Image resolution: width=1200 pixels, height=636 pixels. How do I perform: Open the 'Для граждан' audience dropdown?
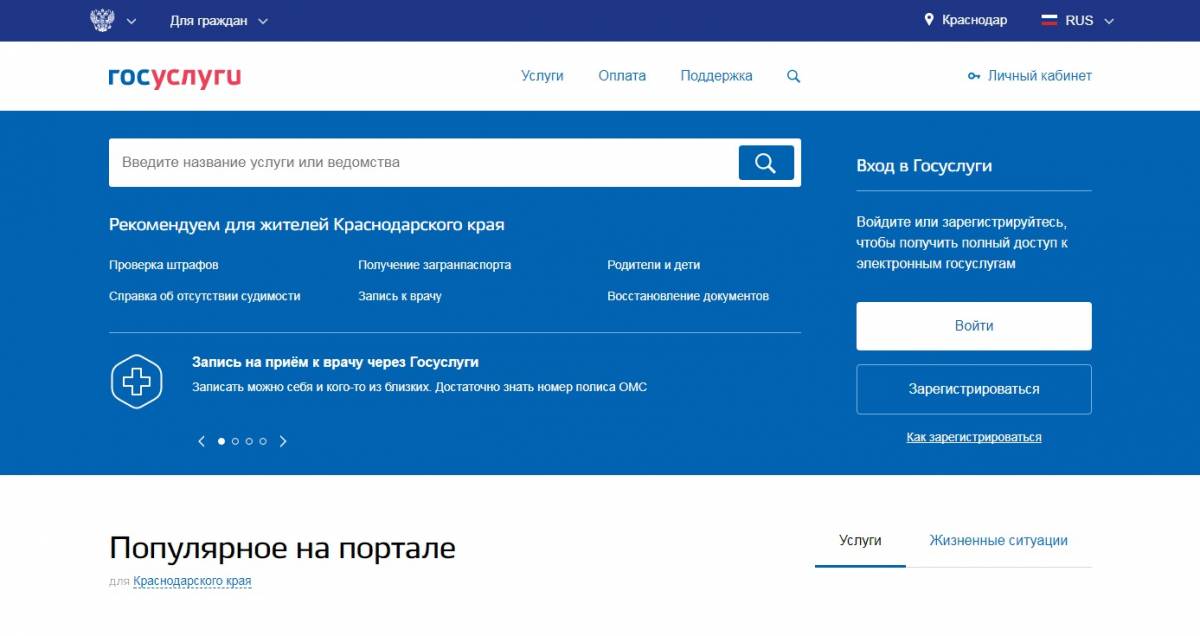click(219, 21)
